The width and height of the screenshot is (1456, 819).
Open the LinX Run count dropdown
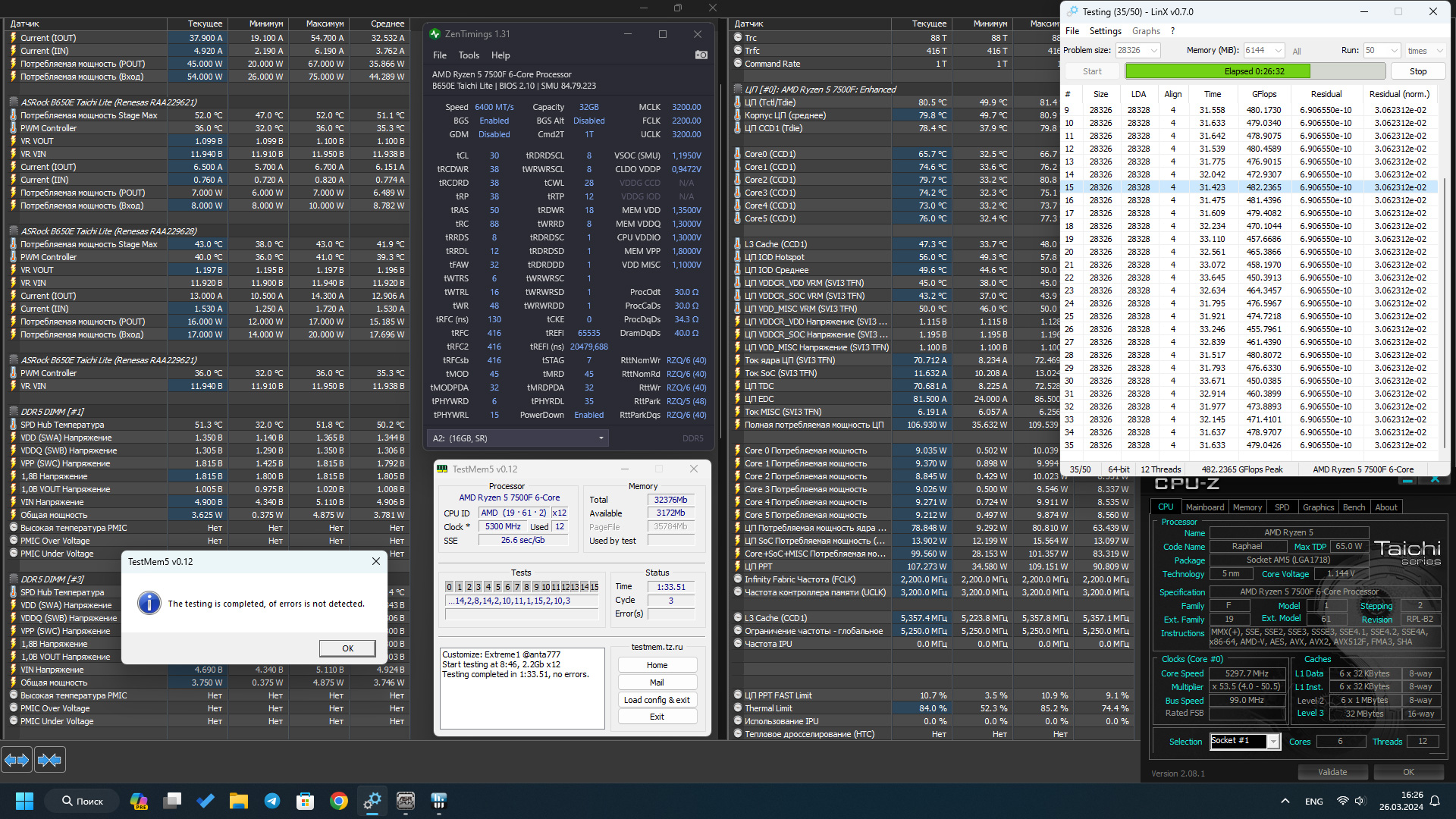[x=1394, y=51]
